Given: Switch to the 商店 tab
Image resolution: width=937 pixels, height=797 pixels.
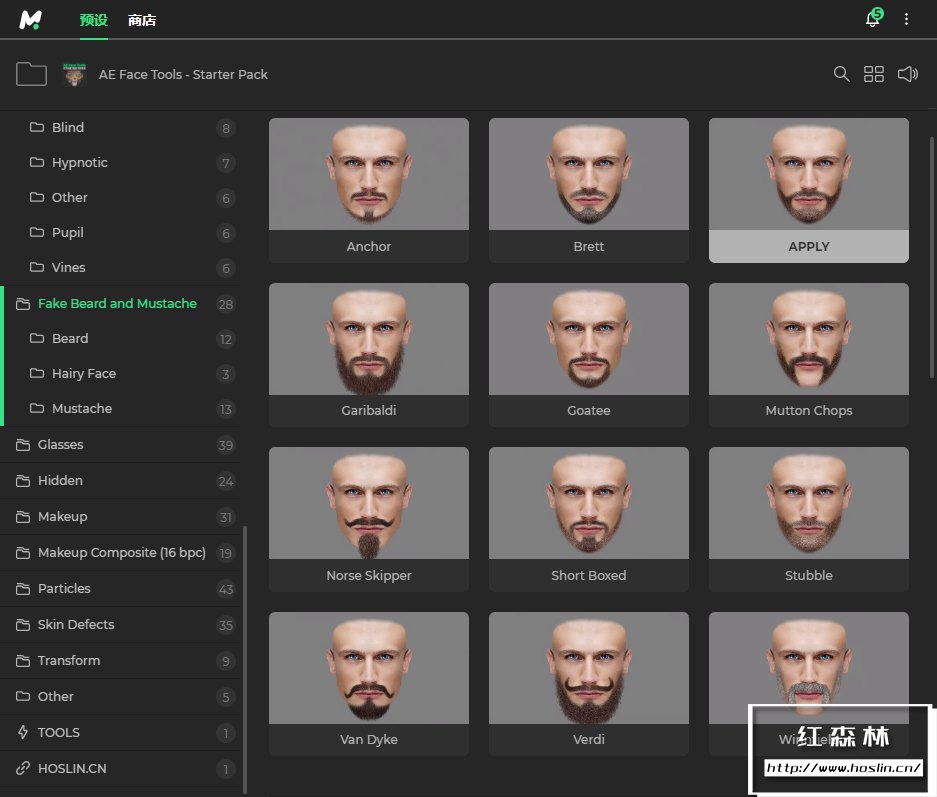Looking at the screenshot, I should tap(142, 20).
